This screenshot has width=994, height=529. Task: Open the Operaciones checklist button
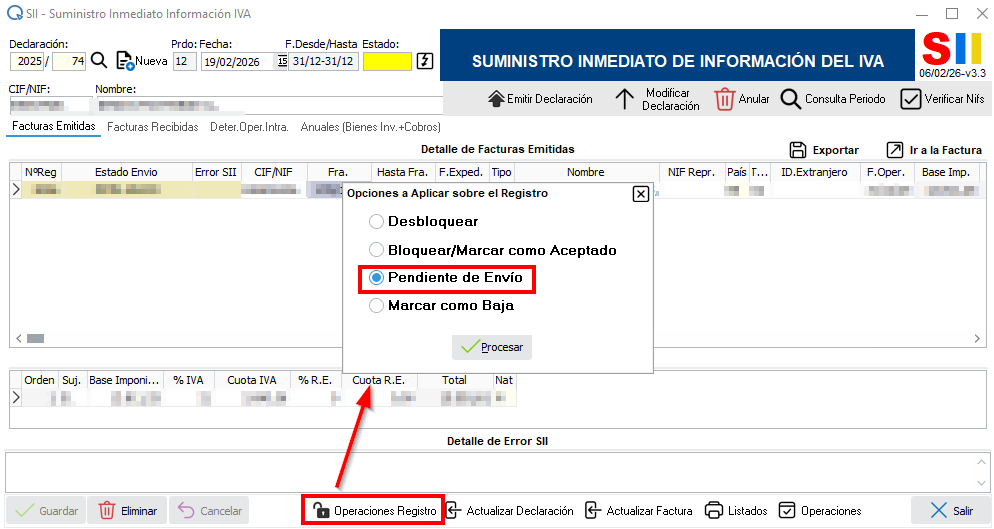[x=820, y=511]
